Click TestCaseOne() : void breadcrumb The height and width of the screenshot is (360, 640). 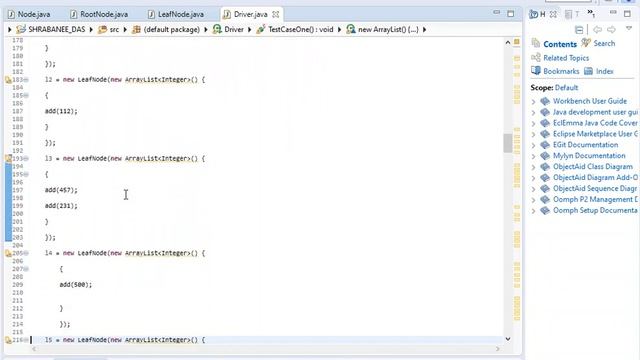(295, 29)
